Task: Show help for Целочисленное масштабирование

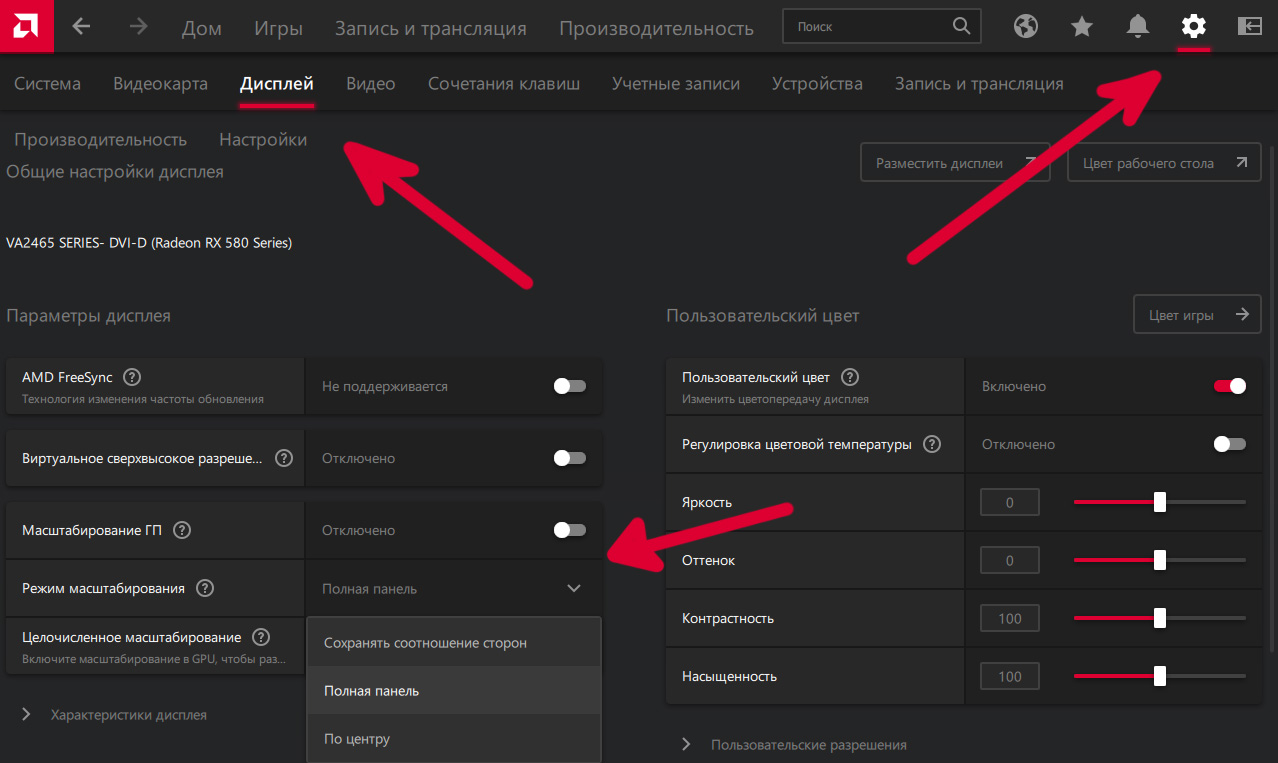Action: (x=261, y=637)
